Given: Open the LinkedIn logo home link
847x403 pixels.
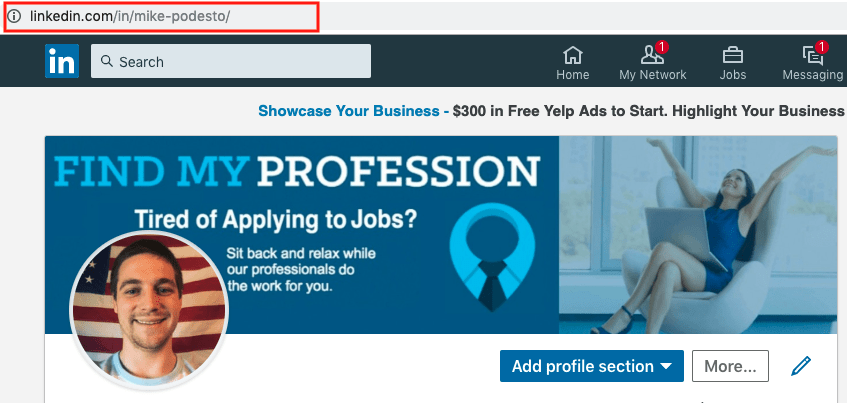Looking at the screenshot, I should click(62, 61).
